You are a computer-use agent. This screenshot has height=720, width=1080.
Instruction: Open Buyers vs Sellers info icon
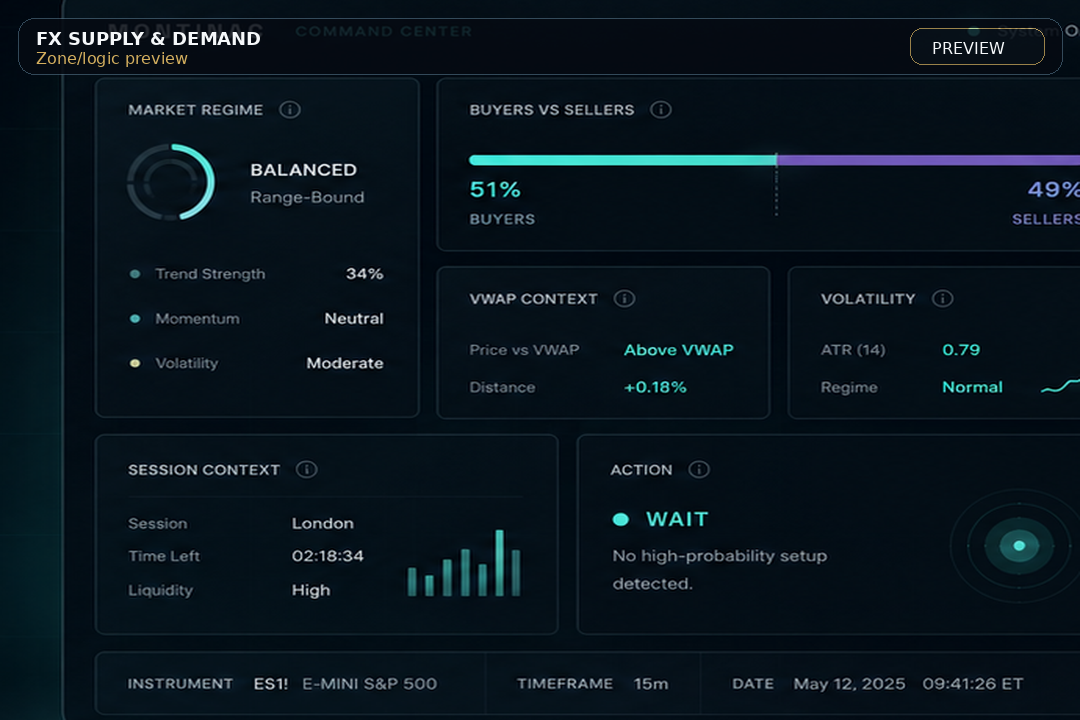[661, 110]
